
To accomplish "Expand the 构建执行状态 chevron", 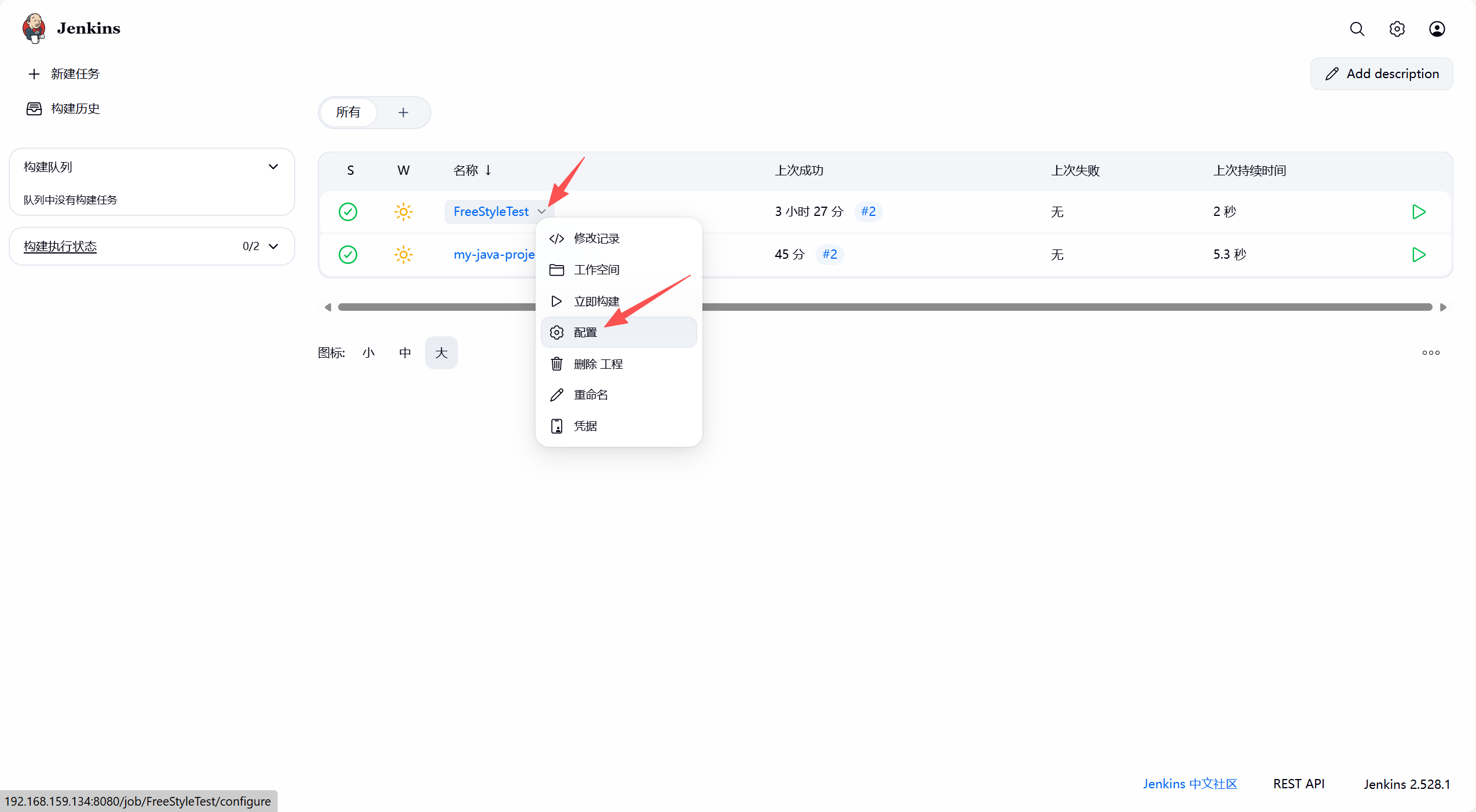I will pos(273,246).
